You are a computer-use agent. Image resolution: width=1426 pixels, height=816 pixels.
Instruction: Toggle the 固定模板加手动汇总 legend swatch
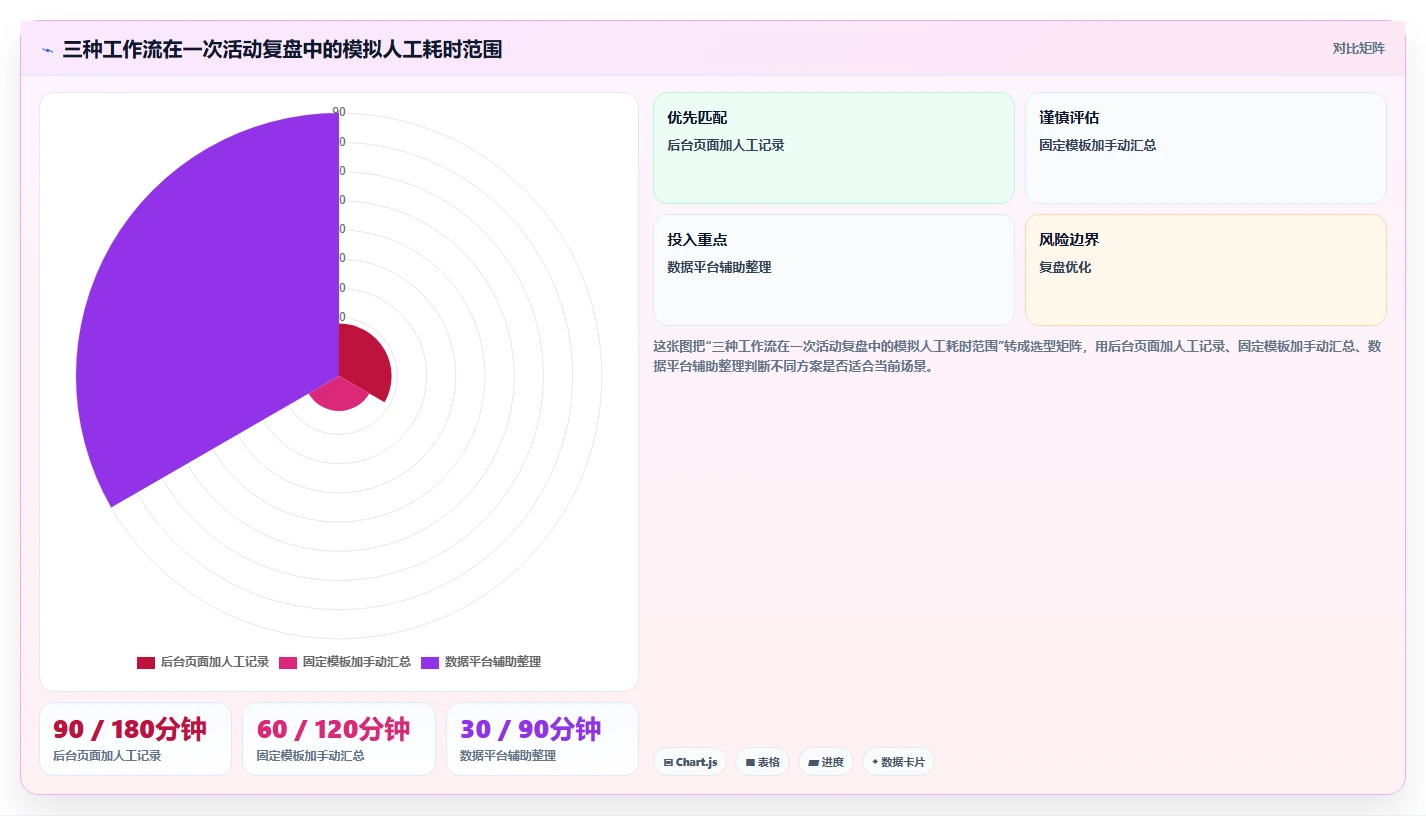coord(288,662)
